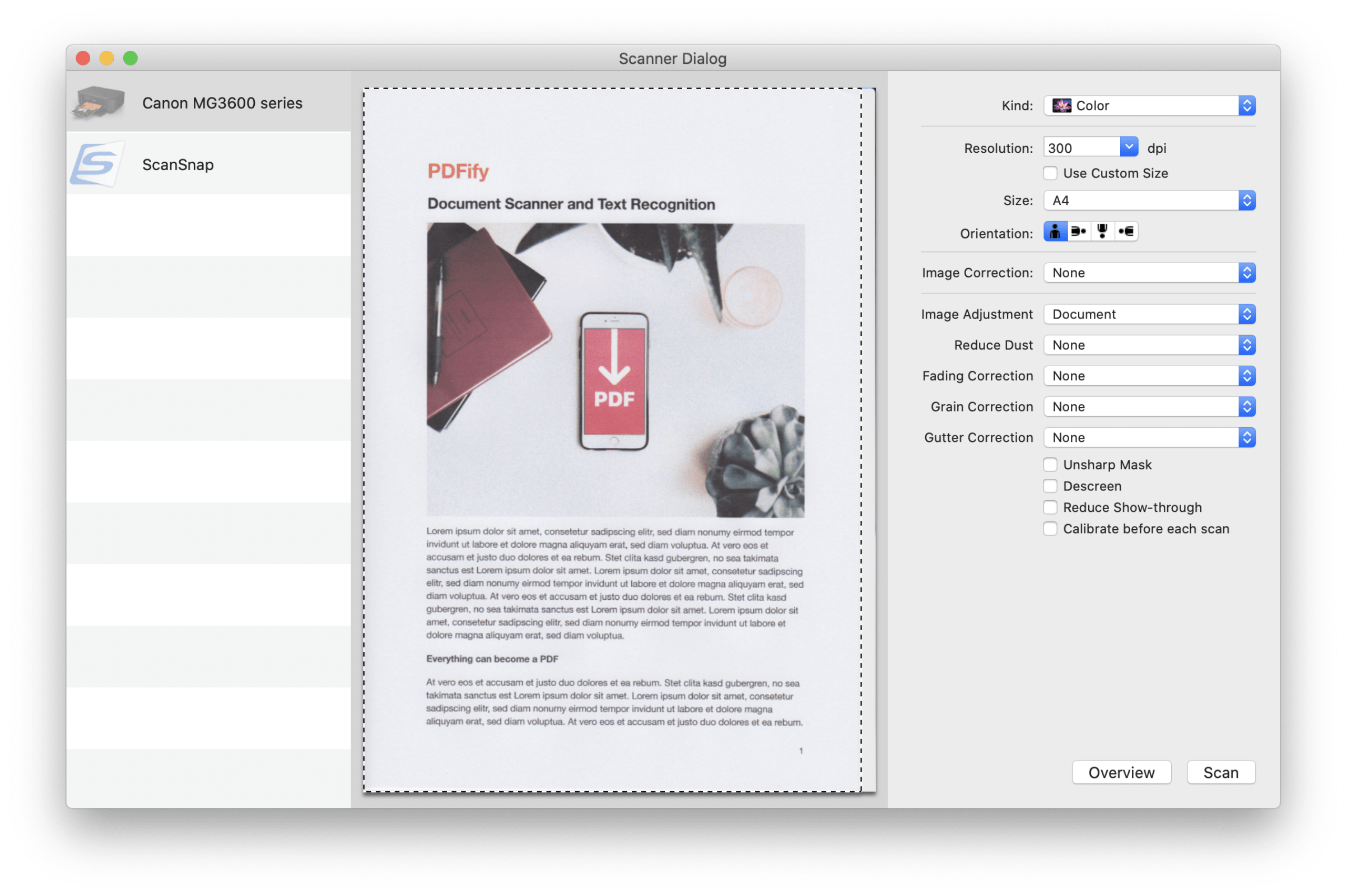Open the Resolution dpi dropdown arrow
The width and height of the screenshot is (1347, 896).
[x=1128, y=147]
